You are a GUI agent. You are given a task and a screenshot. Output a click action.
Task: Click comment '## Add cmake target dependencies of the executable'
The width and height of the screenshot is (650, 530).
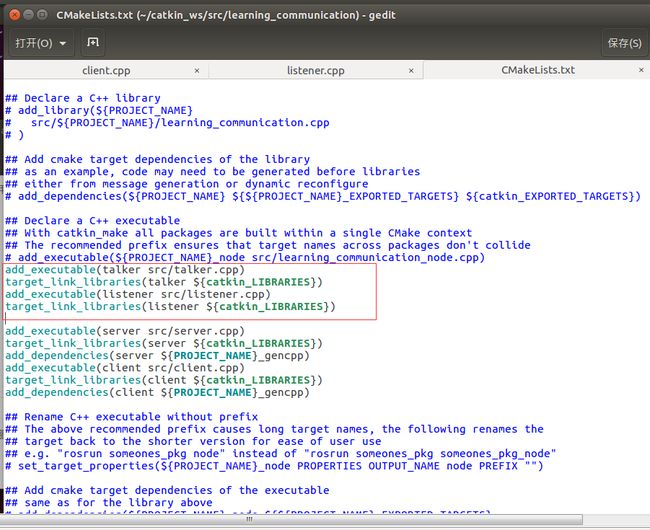tap(167, 491)
